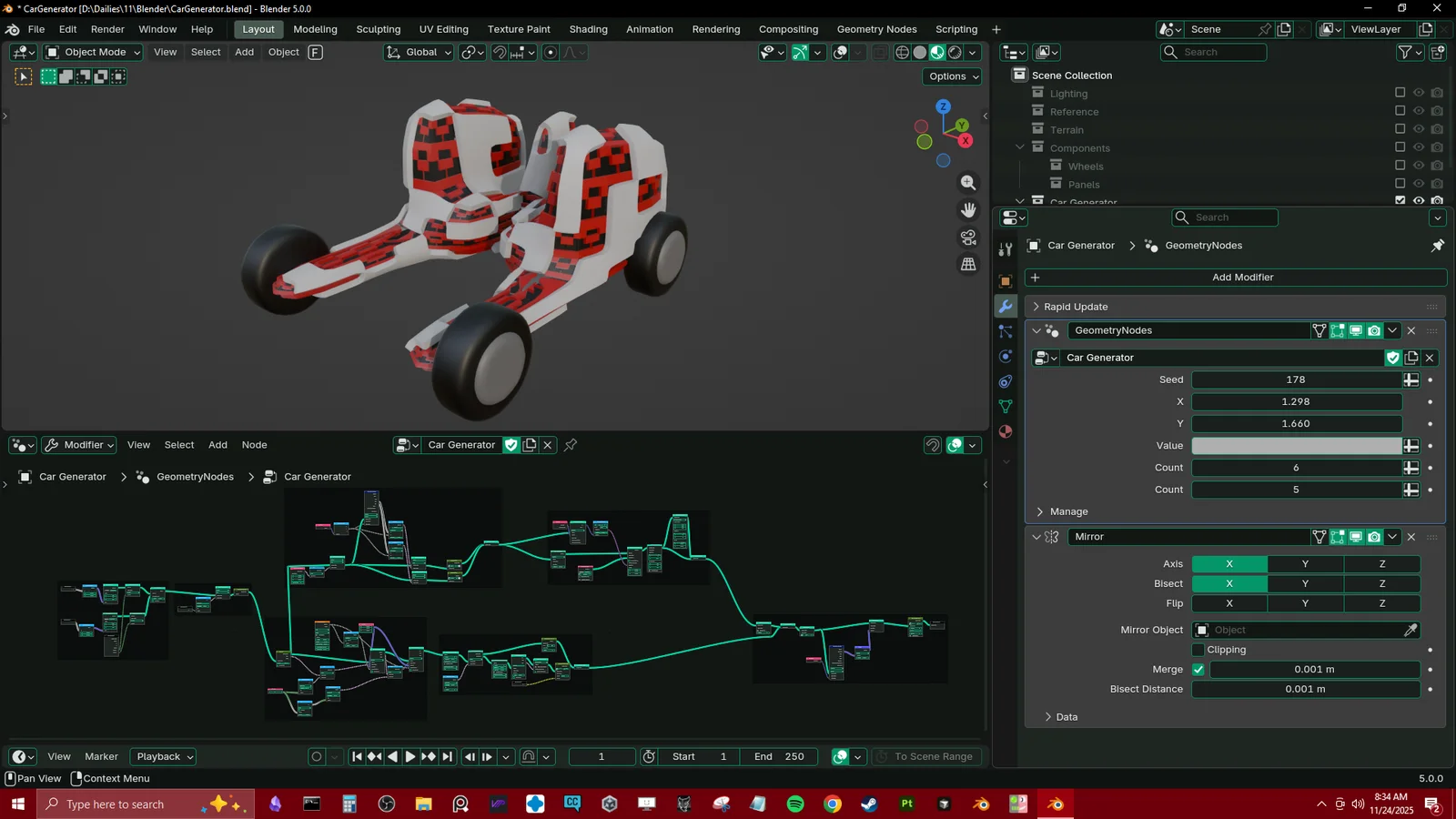Toggle Render visibility camera icon on Mirror modifier
1456x819 pixels.
[1374, 537]
